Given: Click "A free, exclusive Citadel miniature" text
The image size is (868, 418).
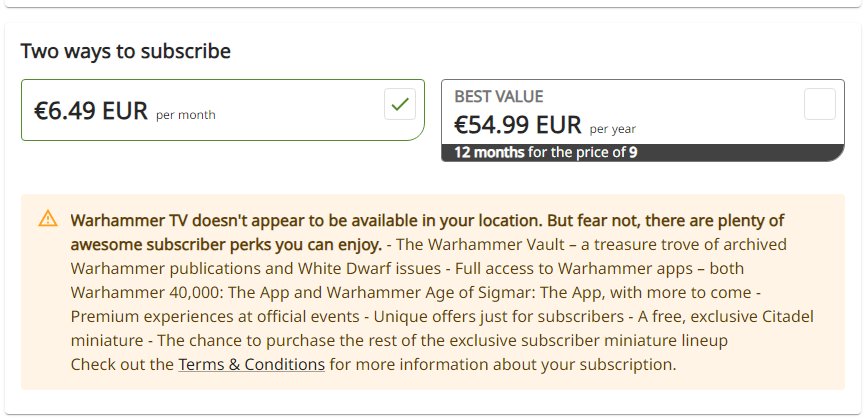Looking at the screenshot, I should tap(728, 316).
